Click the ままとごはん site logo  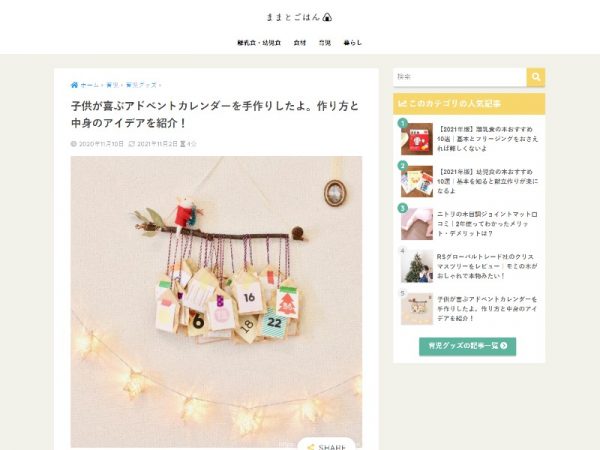coord(299,17)
